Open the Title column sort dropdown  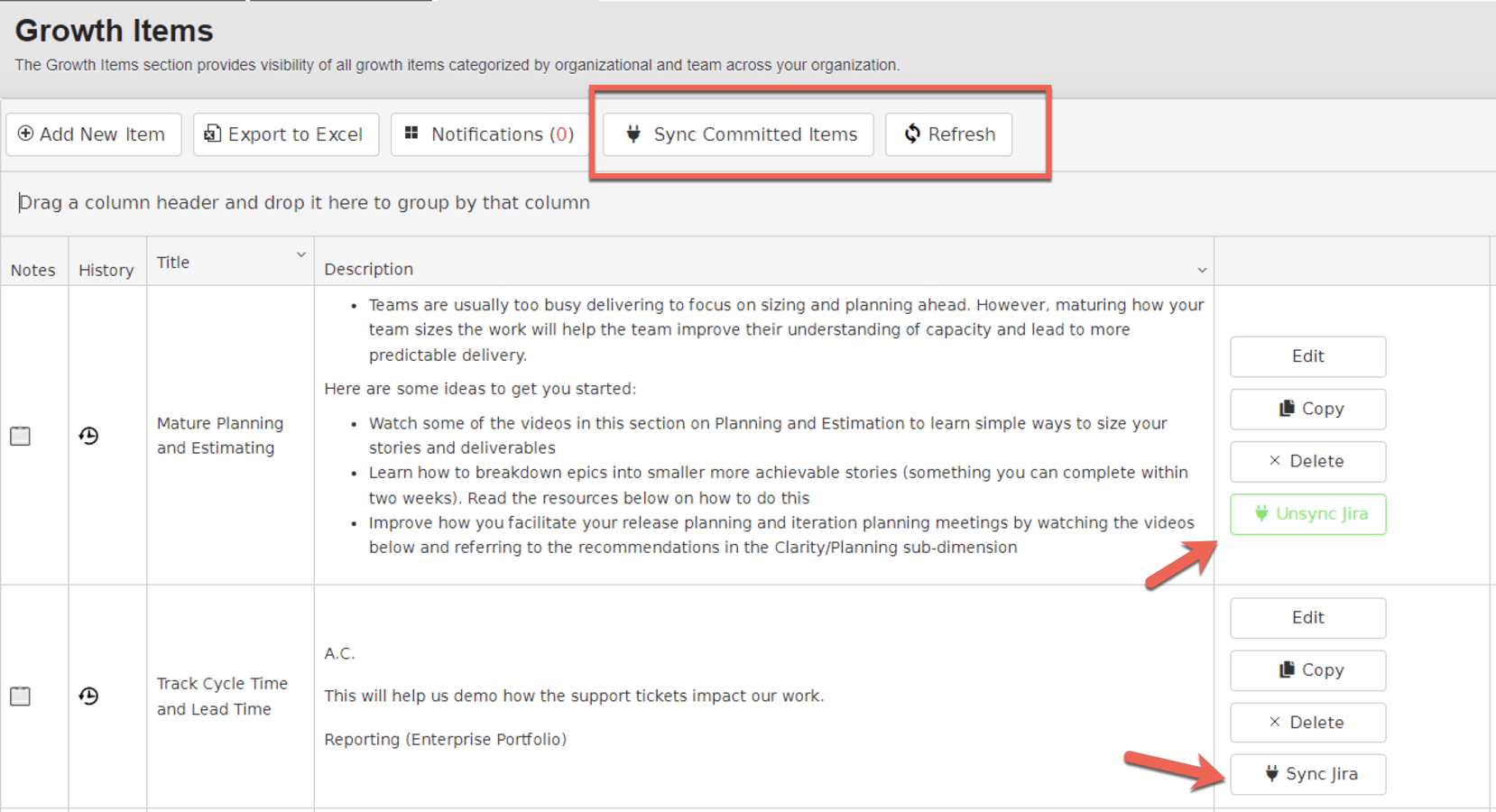click(x=301, y=254)
